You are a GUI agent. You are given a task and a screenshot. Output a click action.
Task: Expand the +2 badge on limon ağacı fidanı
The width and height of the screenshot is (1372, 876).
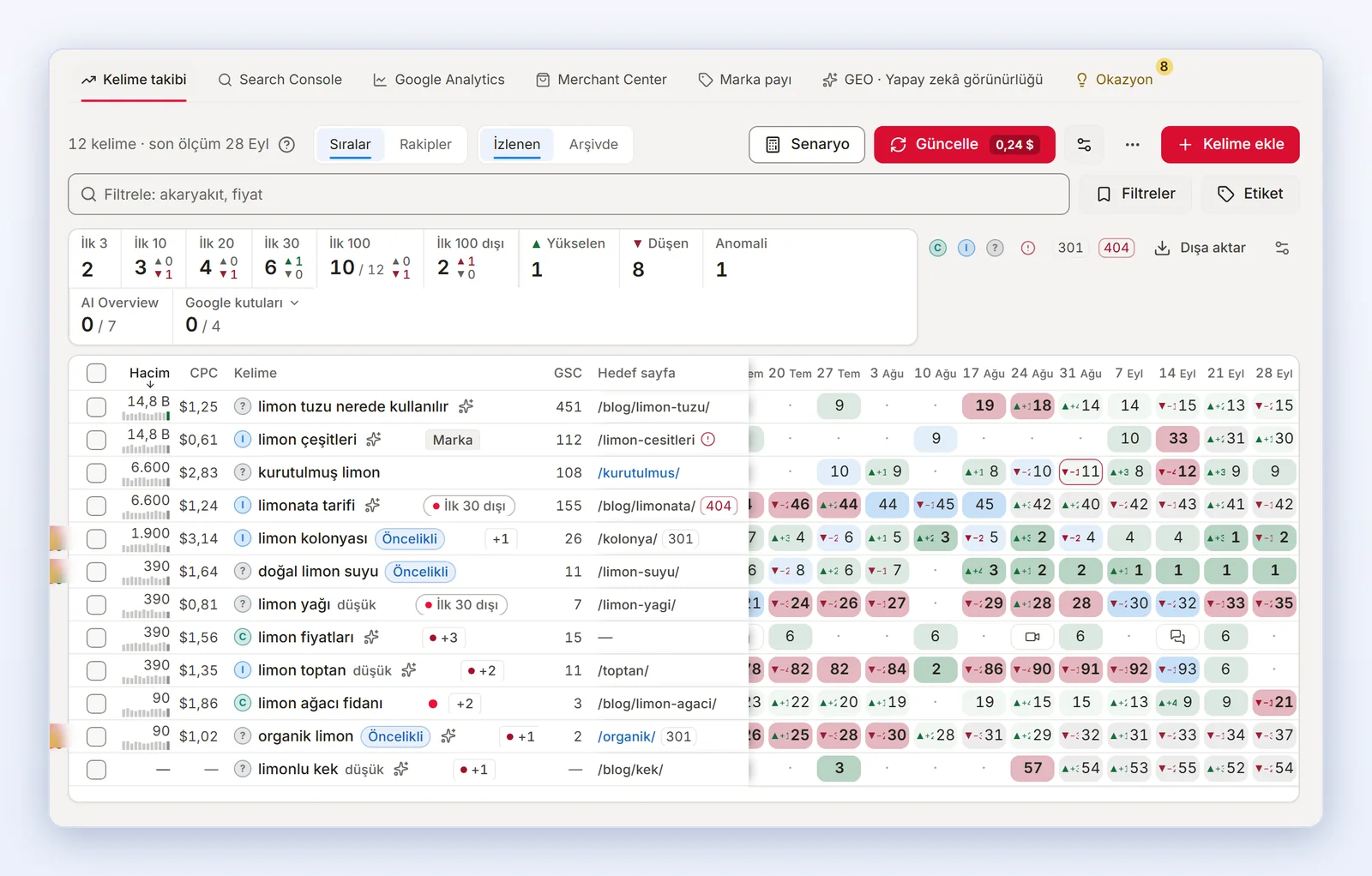point(465,704)
